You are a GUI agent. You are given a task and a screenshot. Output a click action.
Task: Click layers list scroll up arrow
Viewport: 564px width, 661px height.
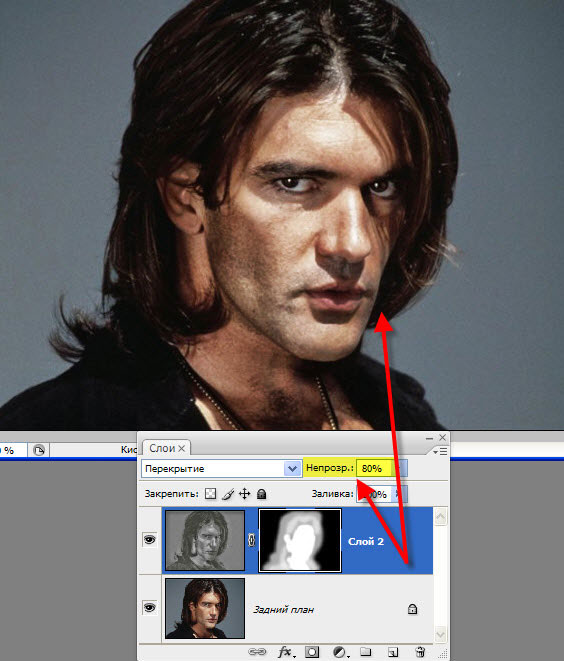pos(440,516)
